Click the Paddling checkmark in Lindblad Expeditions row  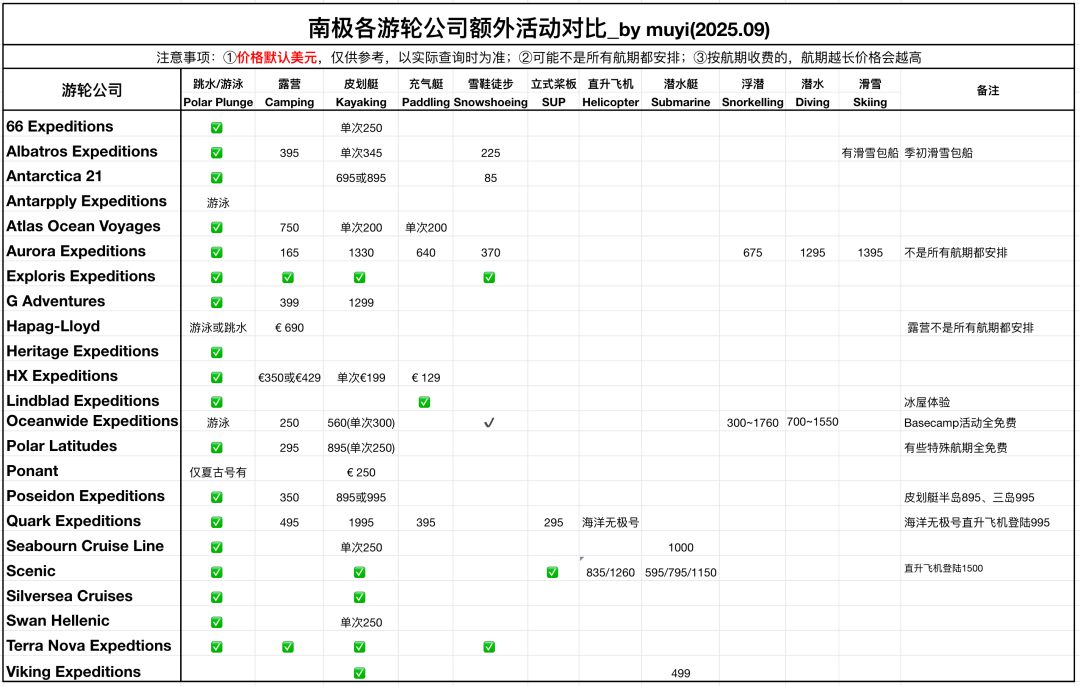click(x=424, y=402)
